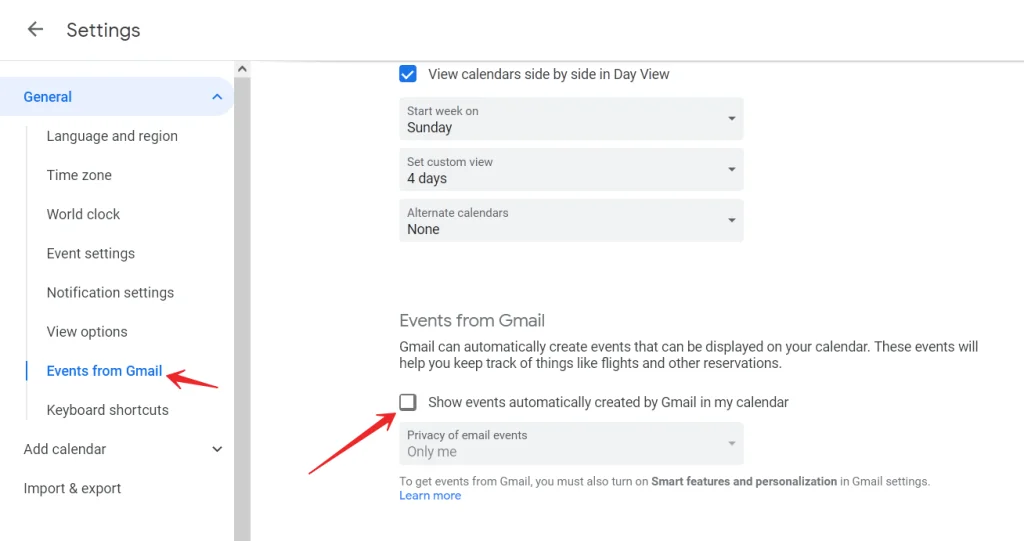Open Notification settings section
1024x541 pixels.
tap(110, 293)
